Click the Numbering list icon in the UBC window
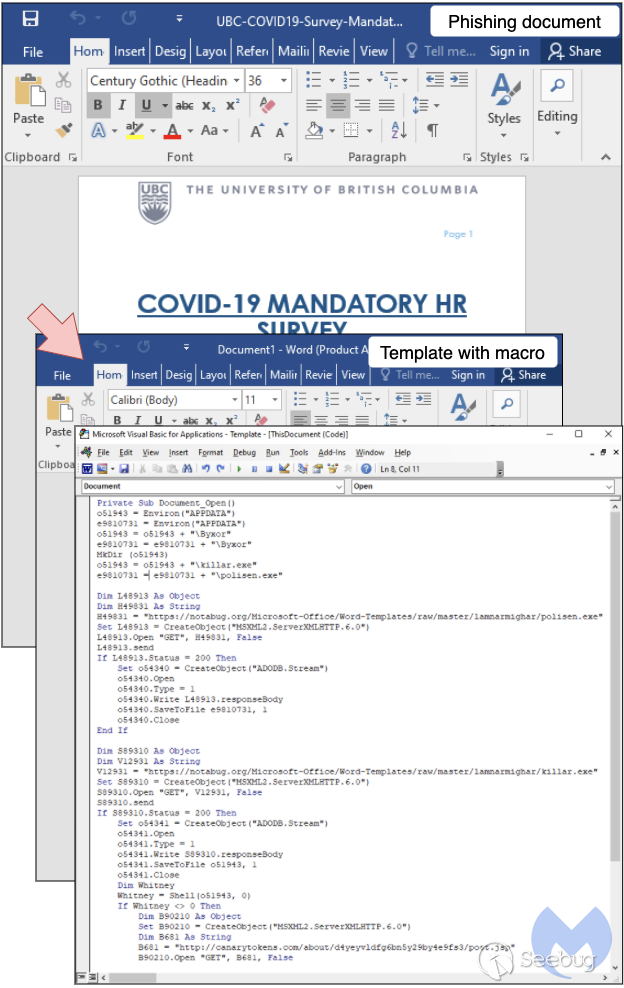This screenshot has width=624, height=988. (351, 80)
